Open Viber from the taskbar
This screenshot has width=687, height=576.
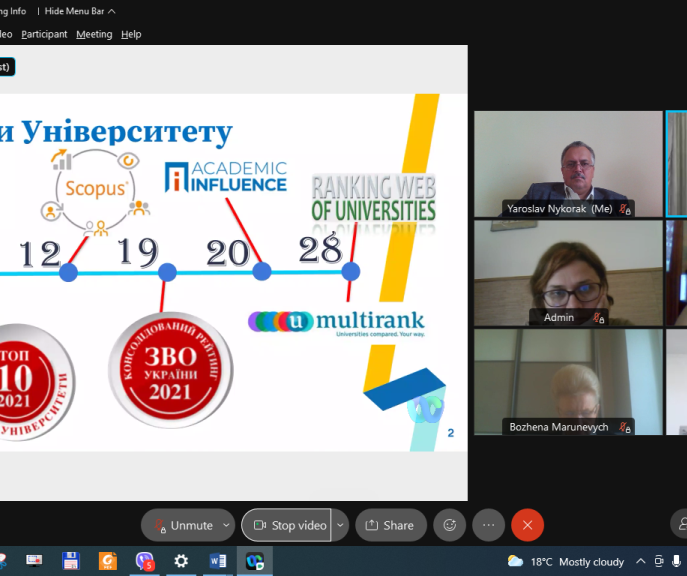point(145,561)
